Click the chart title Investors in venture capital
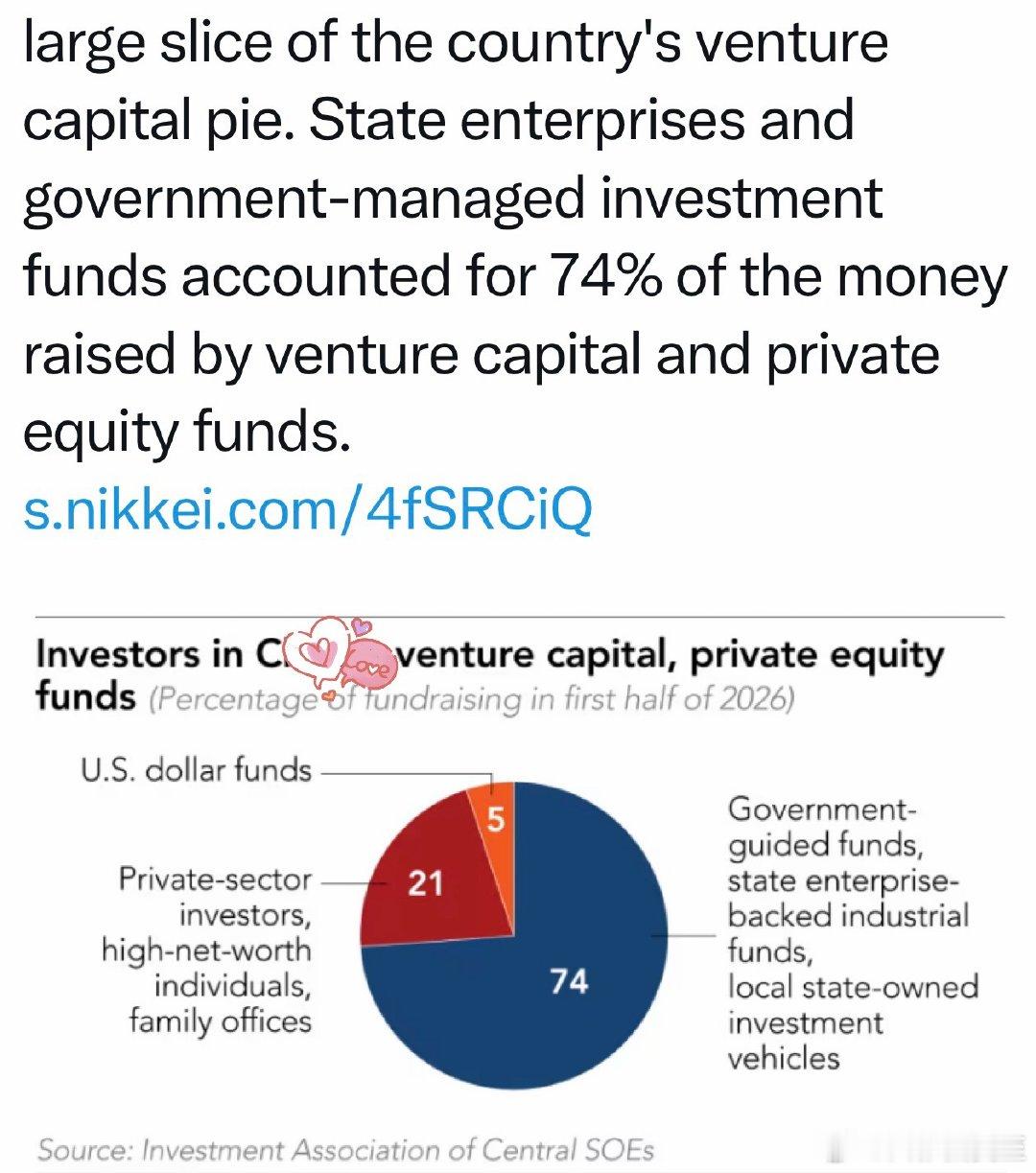 (489, 673)
